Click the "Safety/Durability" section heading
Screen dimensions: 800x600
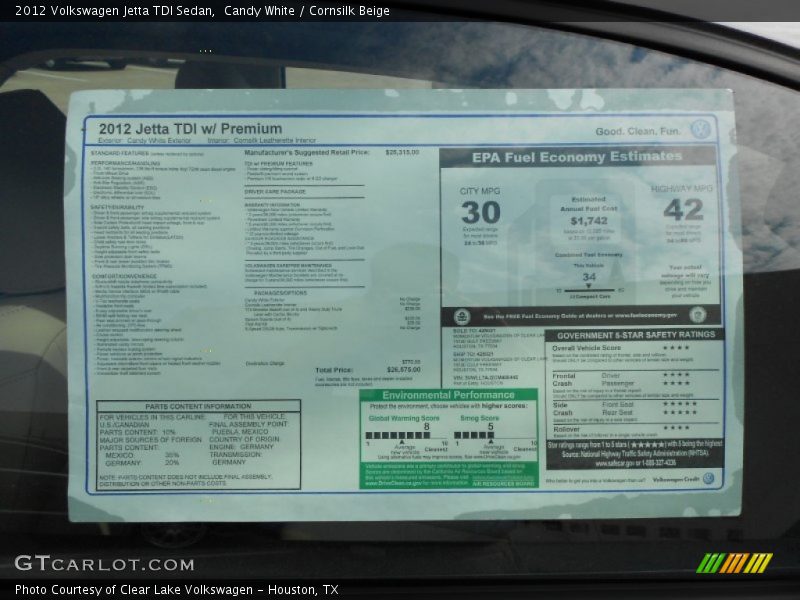tap(117, 207)
